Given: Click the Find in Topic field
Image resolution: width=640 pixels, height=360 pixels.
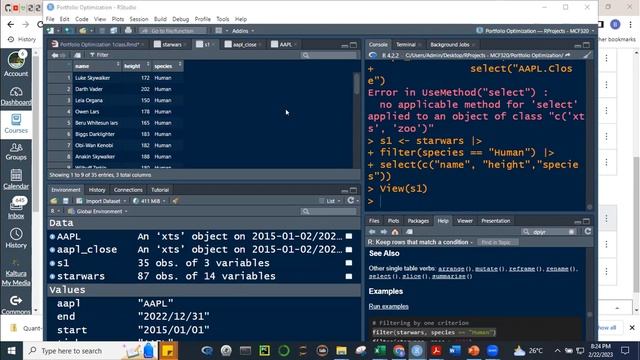Looking at the screenshot, I should click(498, 242).
